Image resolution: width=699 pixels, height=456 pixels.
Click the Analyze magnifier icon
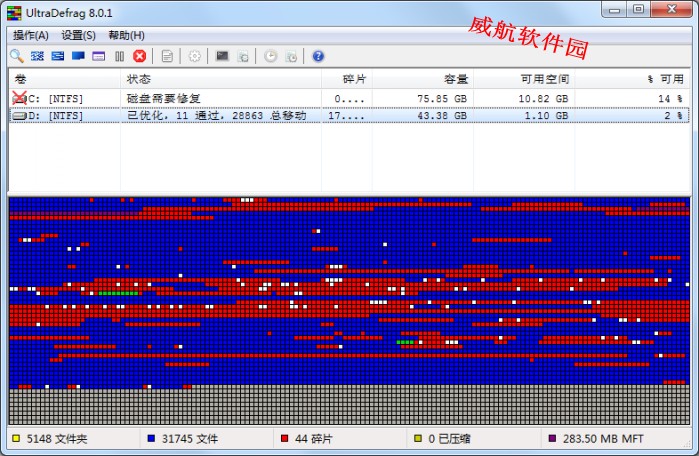(x=16, y=56)
